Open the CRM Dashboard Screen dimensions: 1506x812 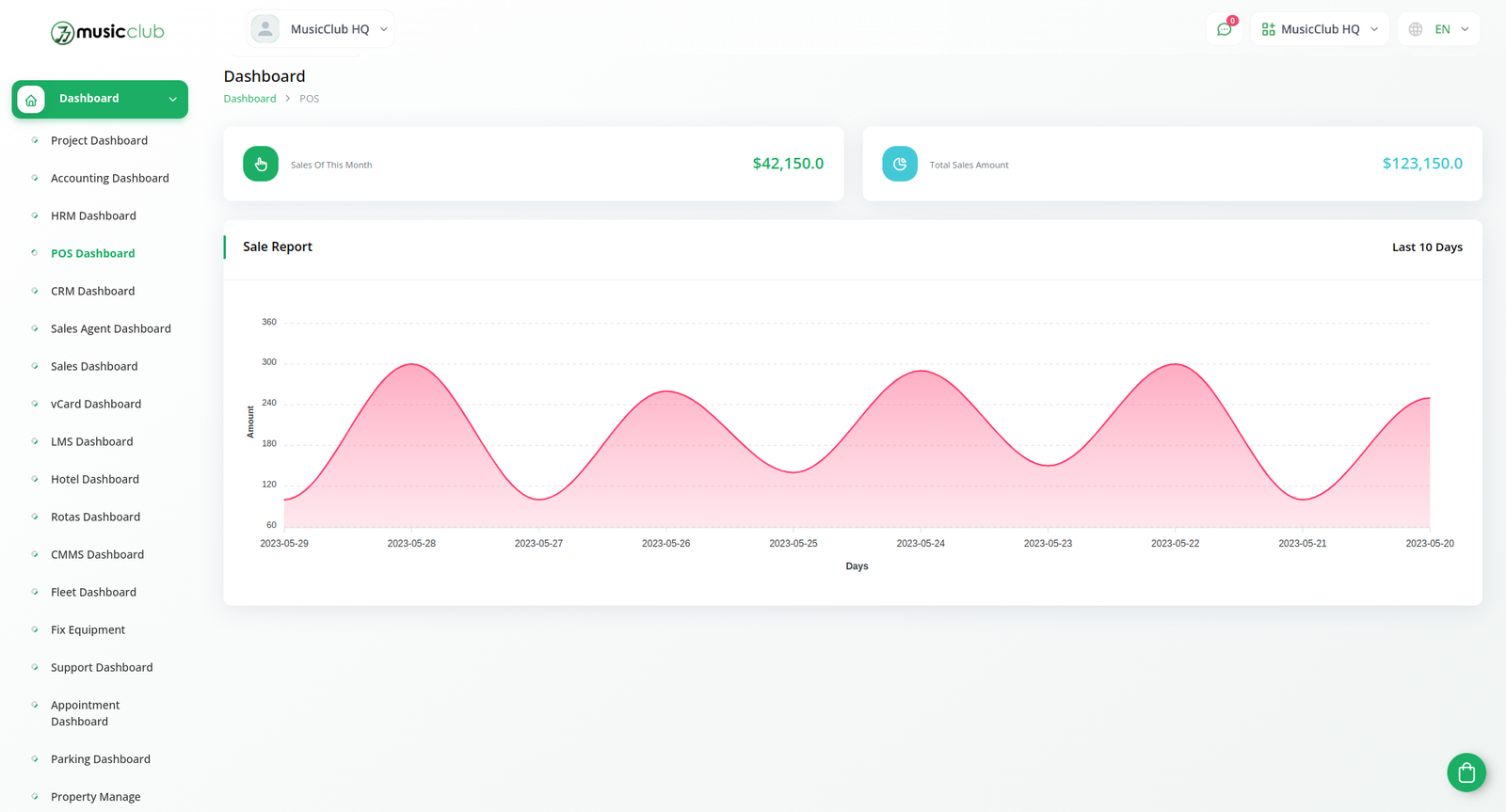pyautogui.click(x=92, y=291)
